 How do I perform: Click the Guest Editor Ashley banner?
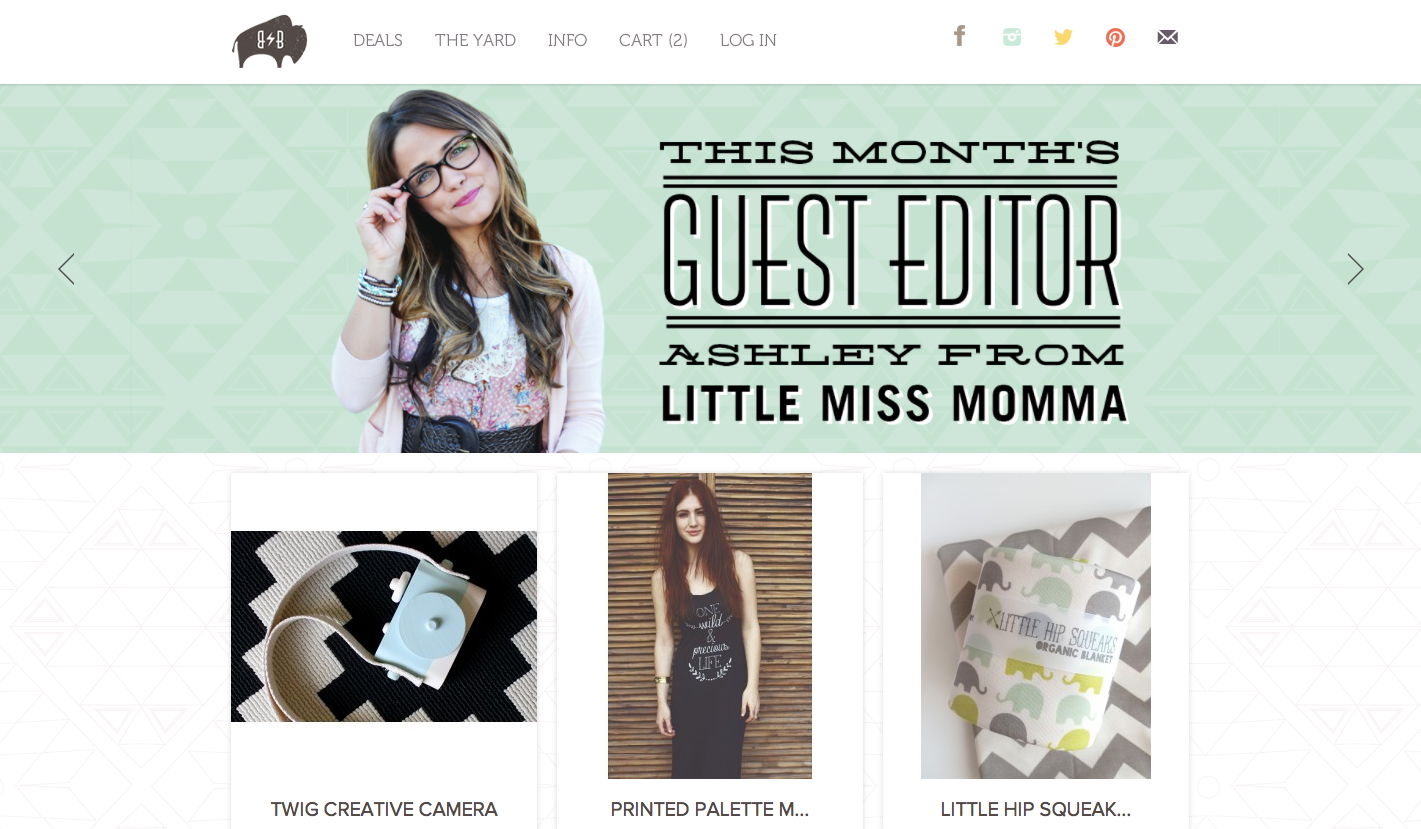click(x=710, y=269)
